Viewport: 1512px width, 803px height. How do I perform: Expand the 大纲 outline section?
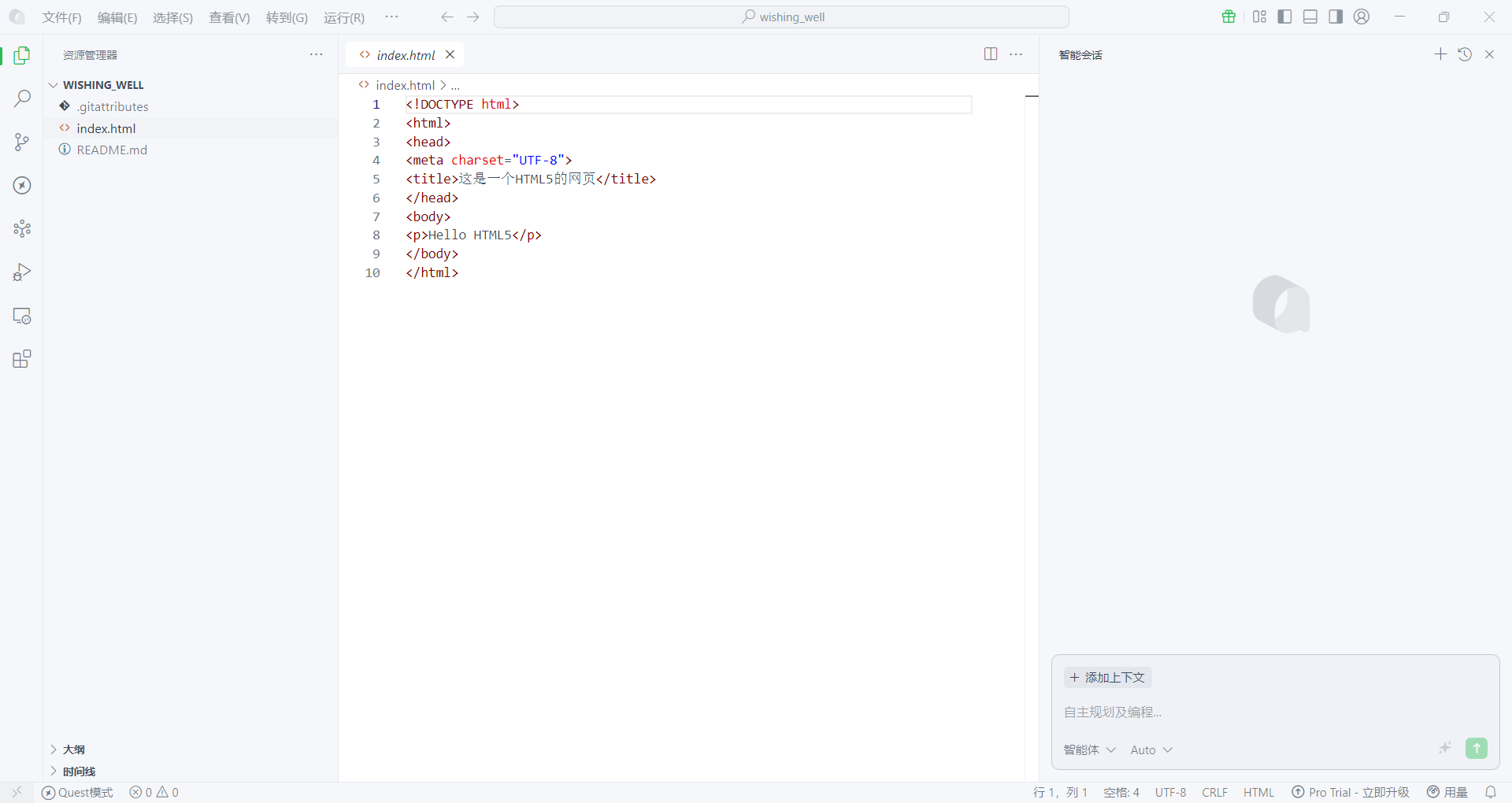[73, 749]
